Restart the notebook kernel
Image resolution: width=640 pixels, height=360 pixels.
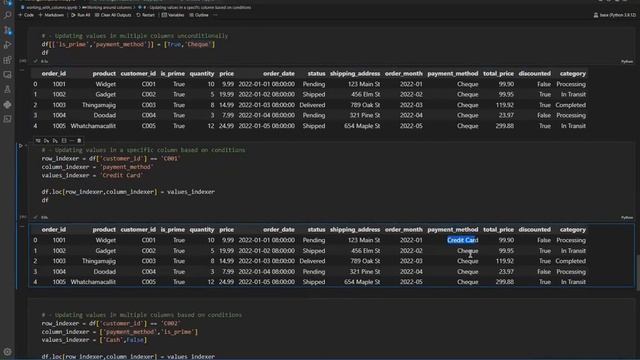coord(146,15)
